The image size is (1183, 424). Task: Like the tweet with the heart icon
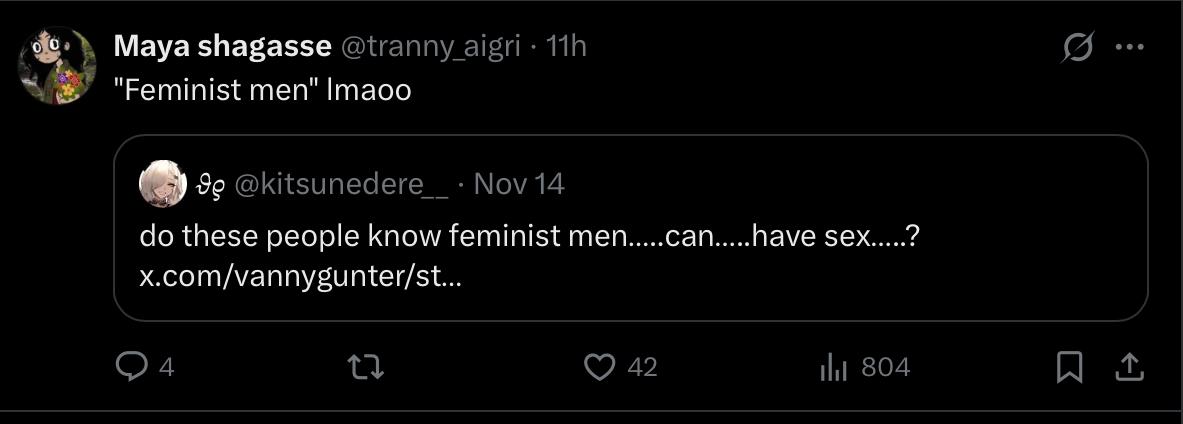pyautogui.click(x=599, y=367)
